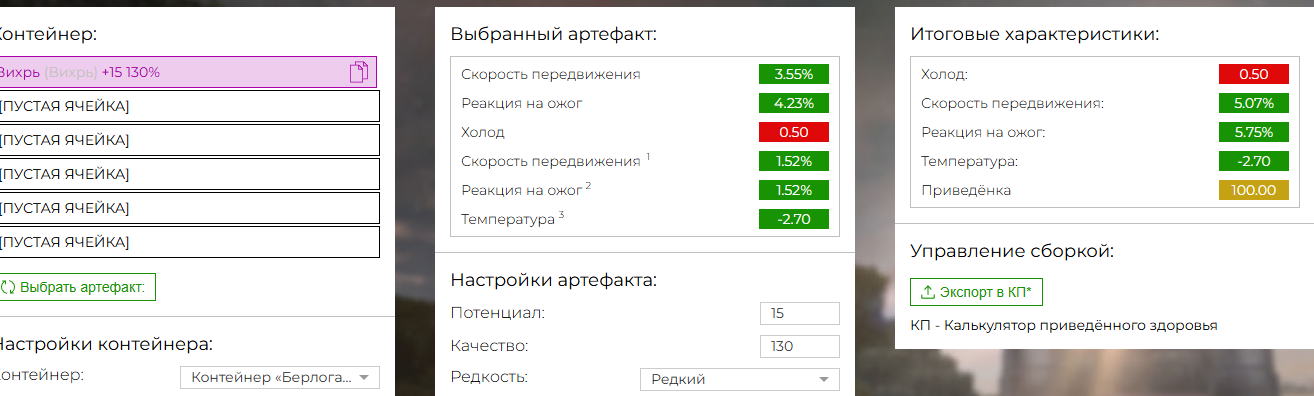Click the Реакция на ожог 5.75% total
This screenshot has width=1314, height=396.
tap(1254, 132)
